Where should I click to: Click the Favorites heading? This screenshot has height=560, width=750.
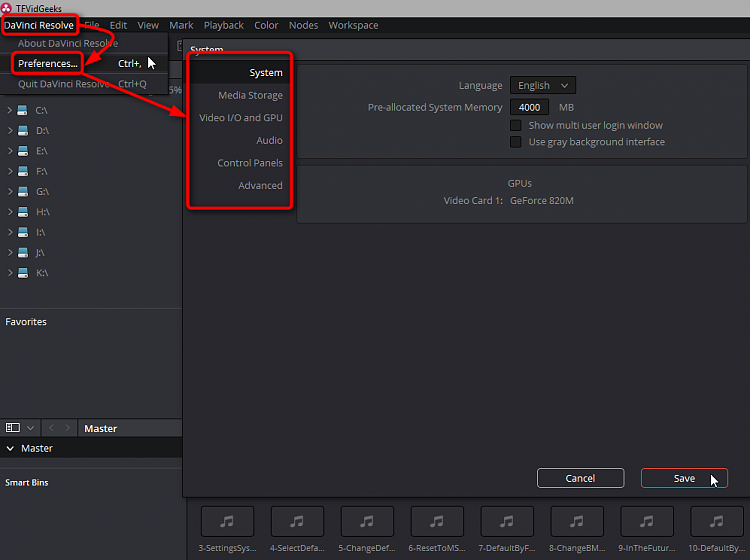click(x=26, y=322)
